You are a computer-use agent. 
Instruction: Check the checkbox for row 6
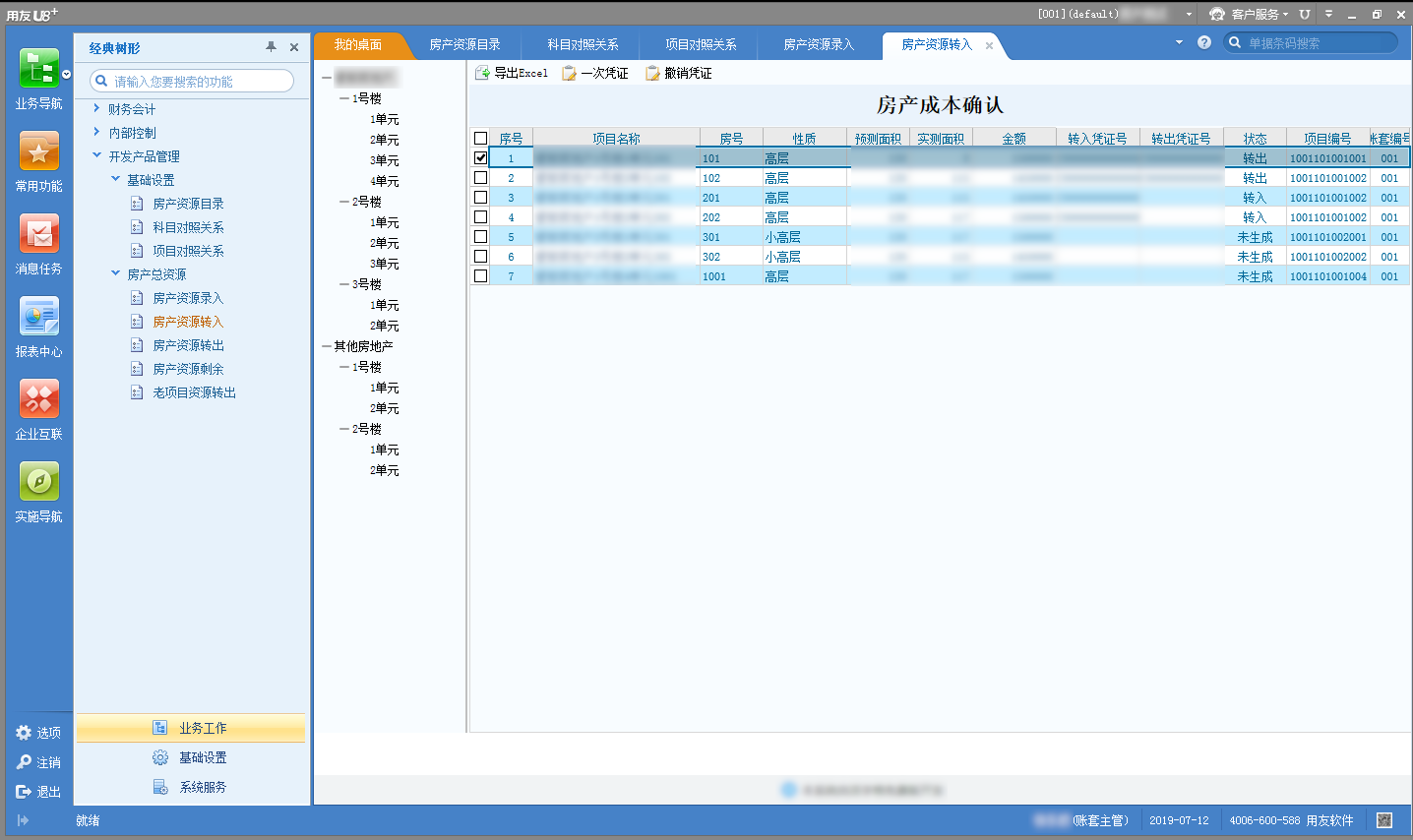pos(481,256)
